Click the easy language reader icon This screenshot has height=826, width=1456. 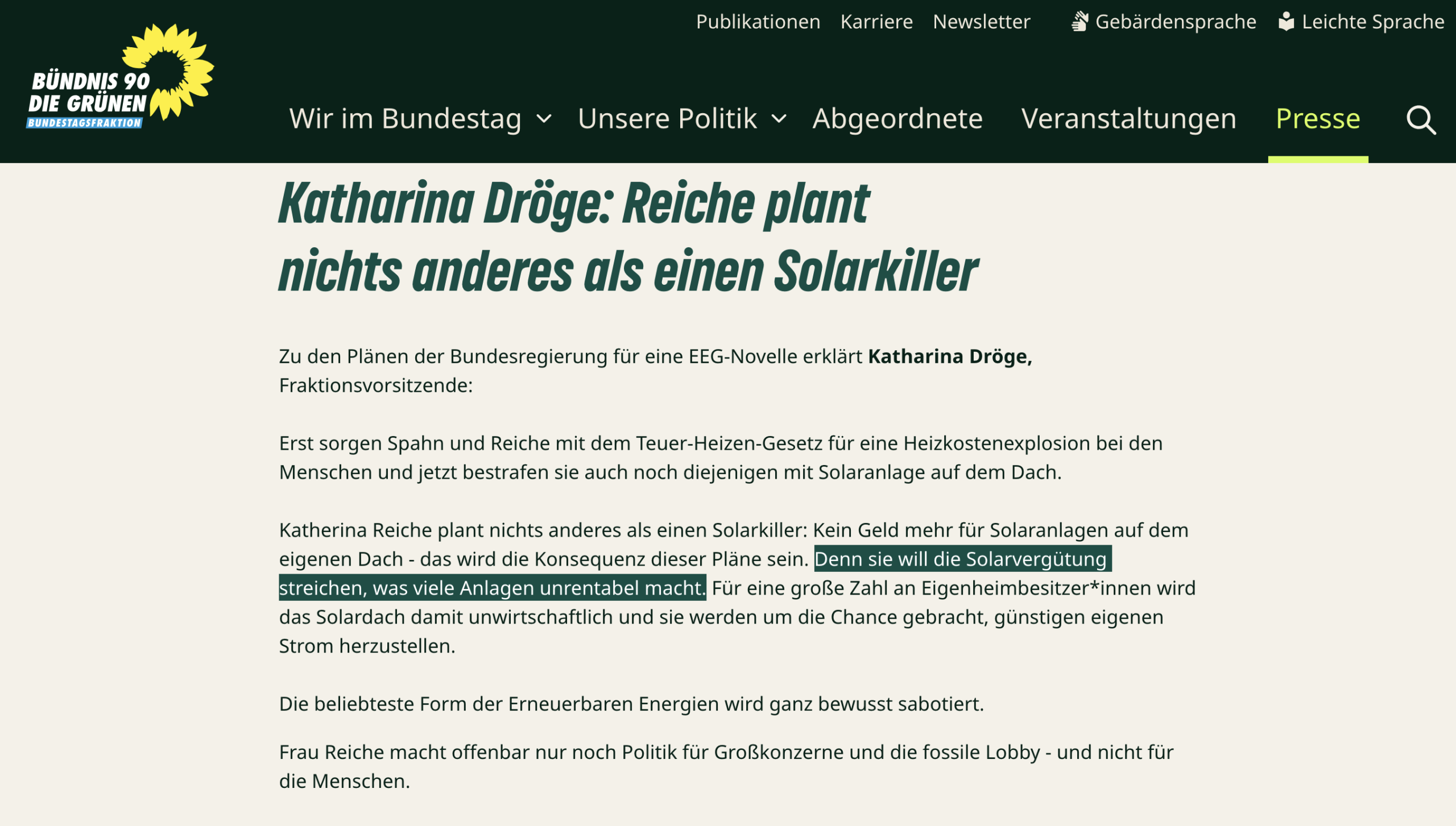1286,22
